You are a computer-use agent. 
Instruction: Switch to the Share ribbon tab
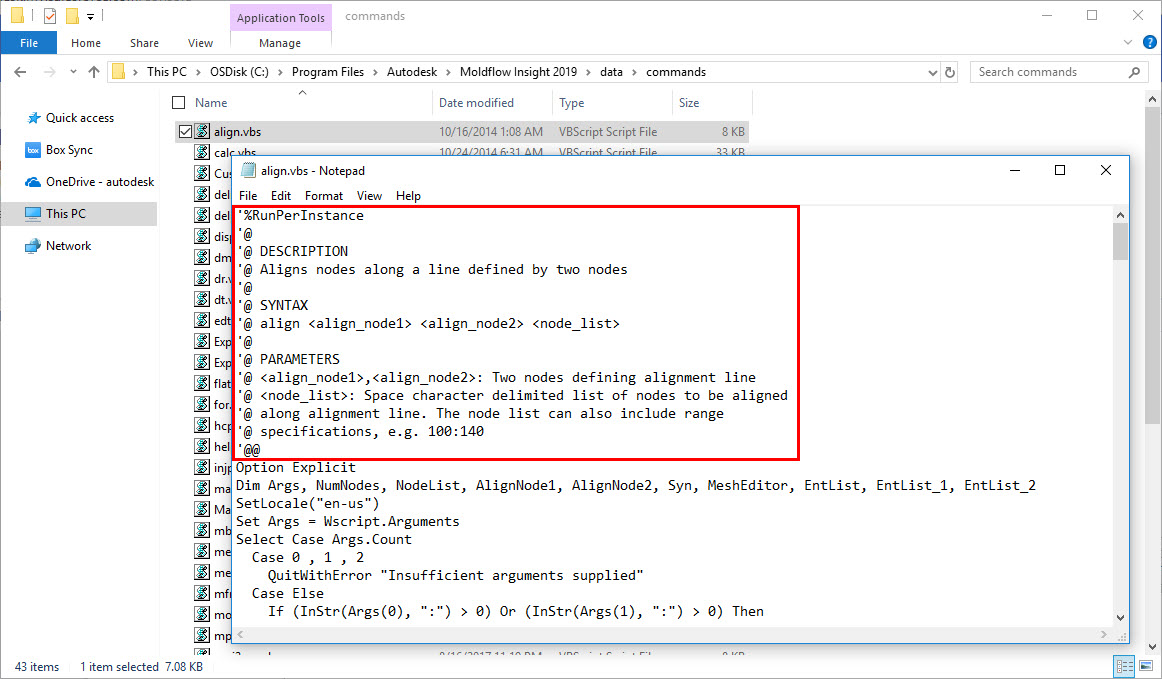[x=145, y=43]
